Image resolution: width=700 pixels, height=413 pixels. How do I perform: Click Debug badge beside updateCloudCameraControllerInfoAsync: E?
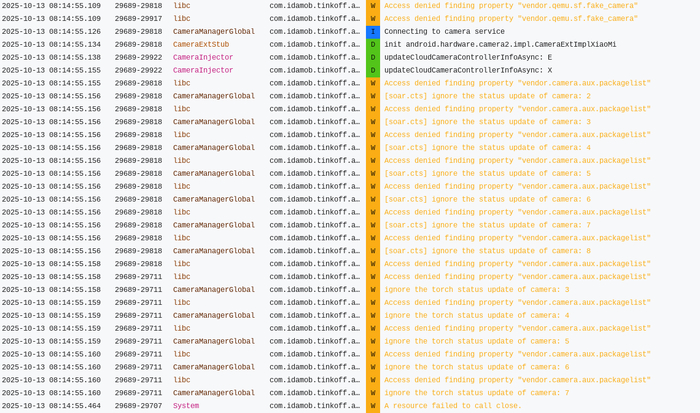372,57
